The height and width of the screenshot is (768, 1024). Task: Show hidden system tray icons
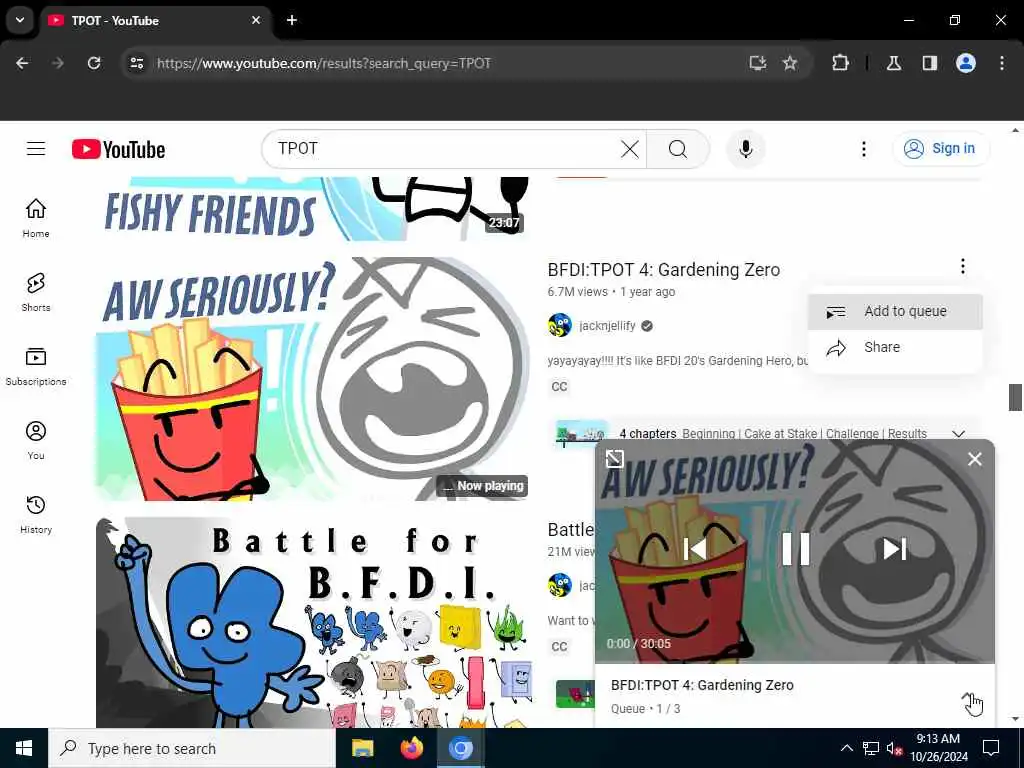pyautogui.click(x=846, y=748)
